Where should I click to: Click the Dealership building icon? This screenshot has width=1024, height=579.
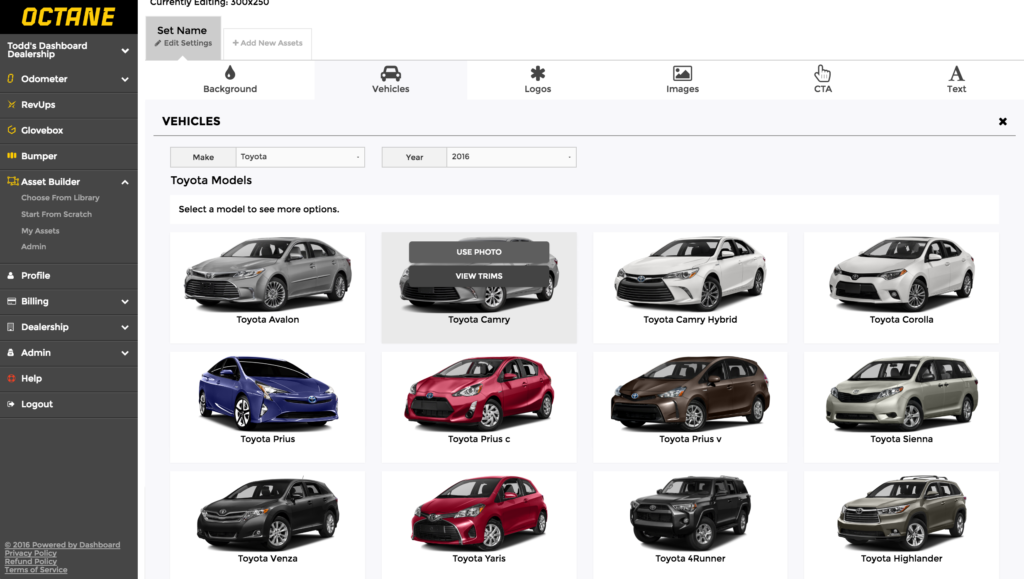click(10, 326)
